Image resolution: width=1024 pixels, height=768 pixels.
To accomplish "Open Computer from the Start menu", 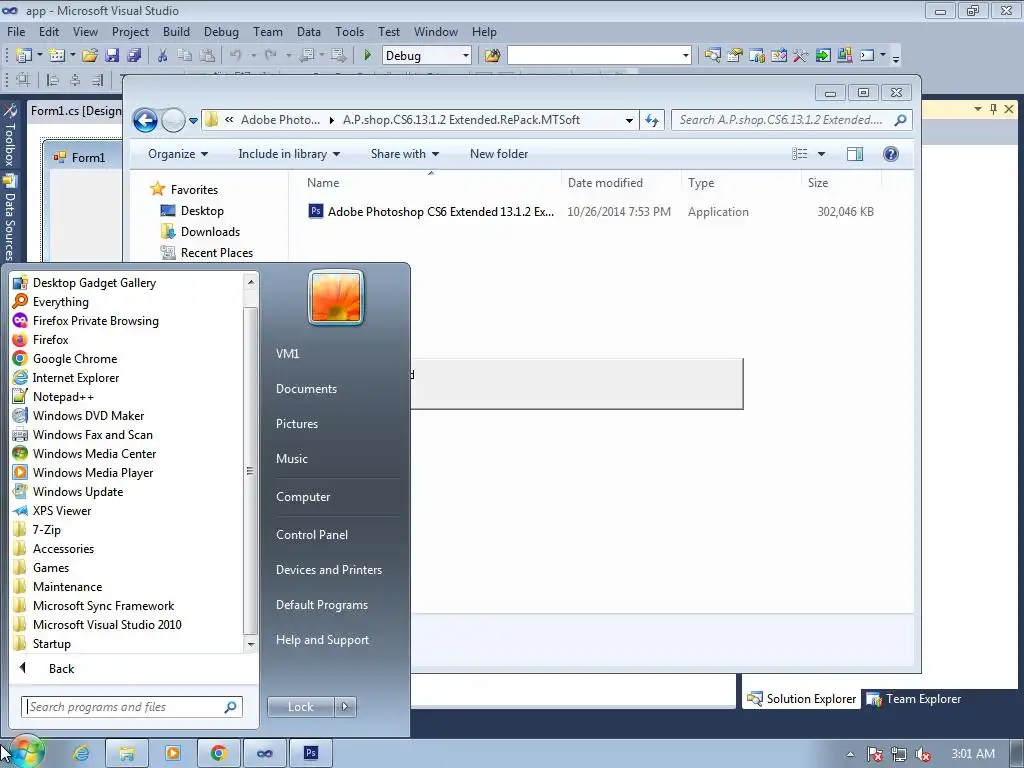I will pyautogui.click(x=303, y=497).
